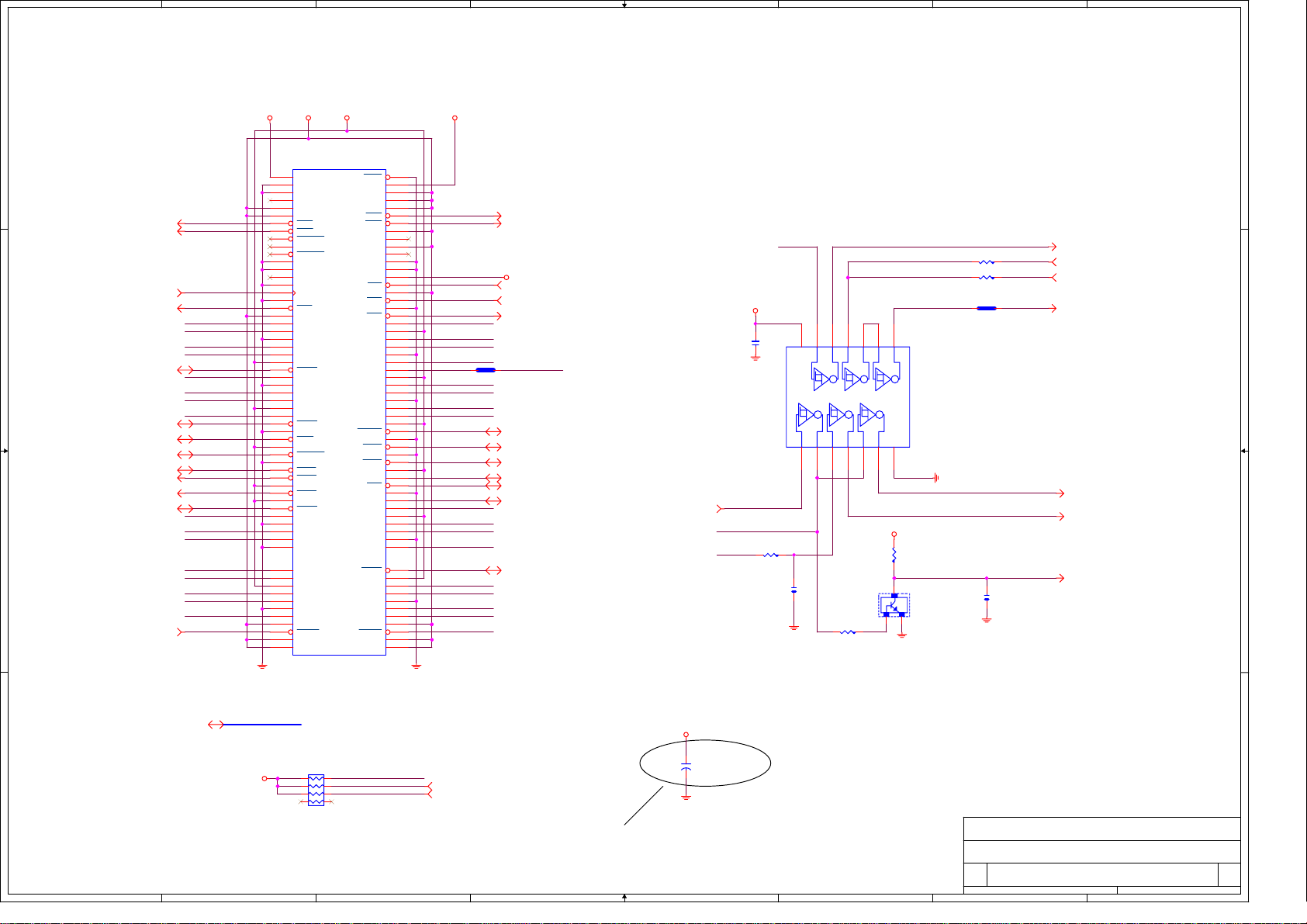The image size is (1307, 924).
Task: Click the ground symbol under the transistor emitter
Action: (902, 635)
